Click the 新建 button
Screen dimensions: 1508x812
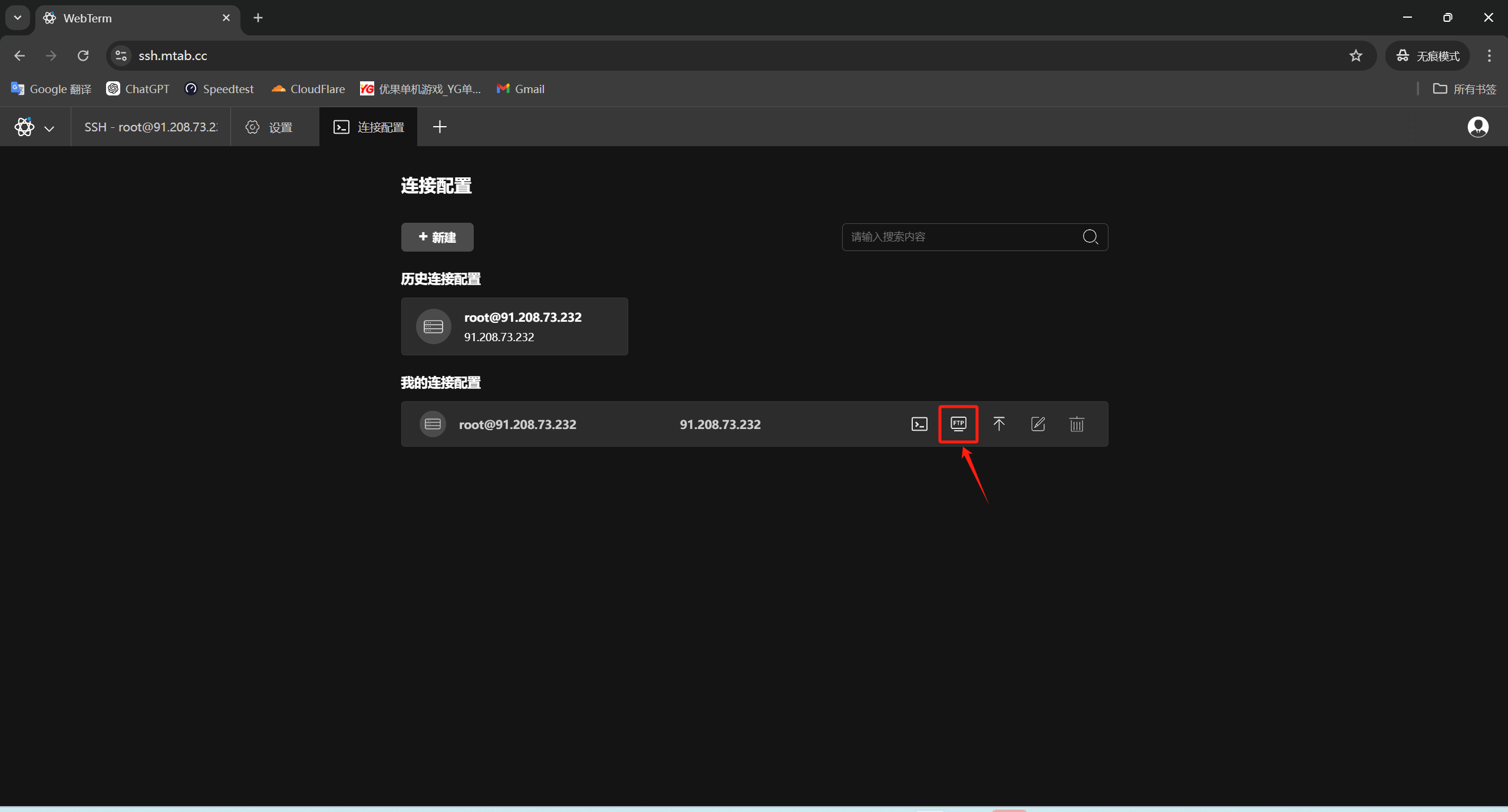tap(437, 237)
